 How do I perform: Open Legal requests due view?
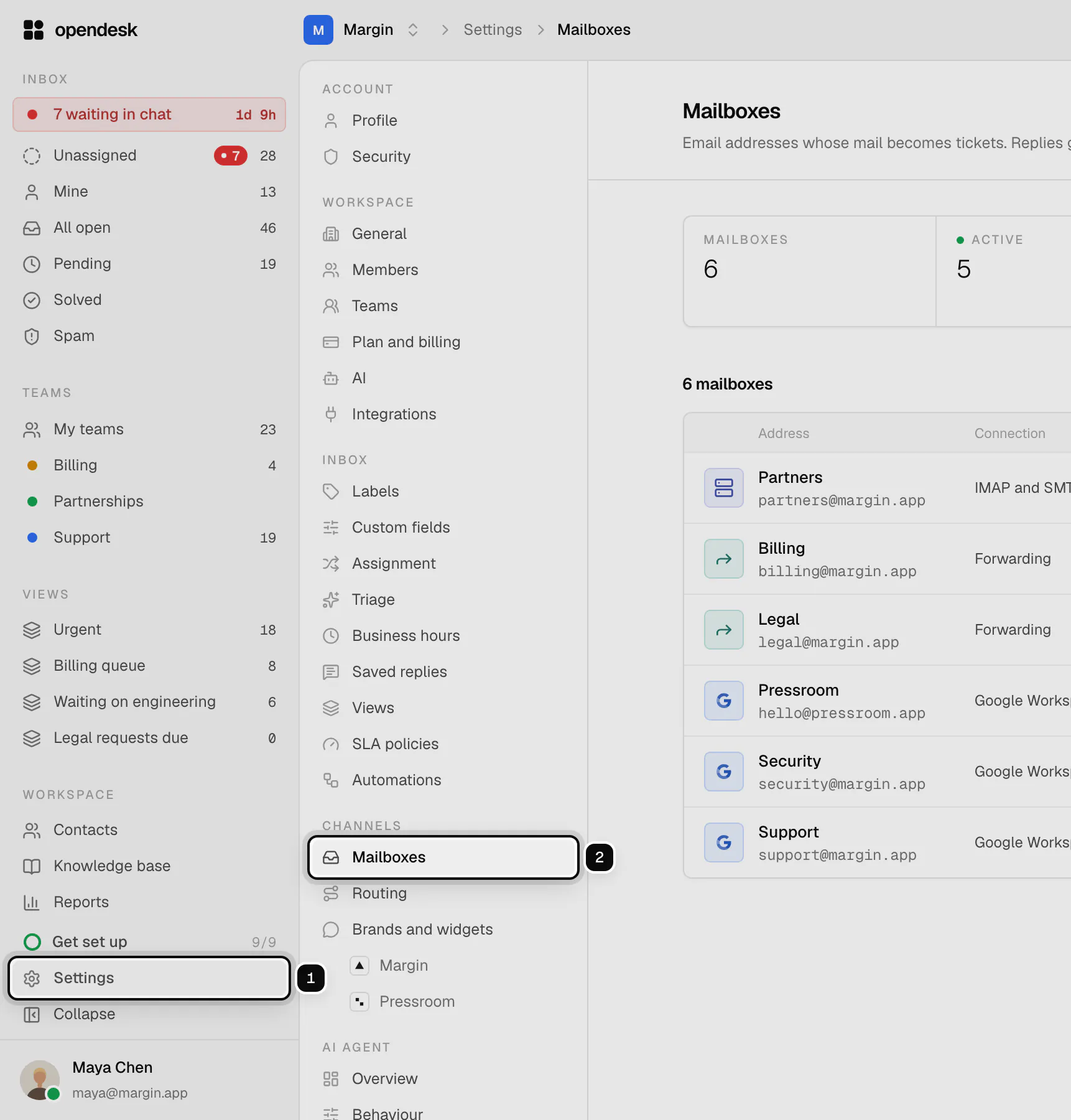click(149, 738)
